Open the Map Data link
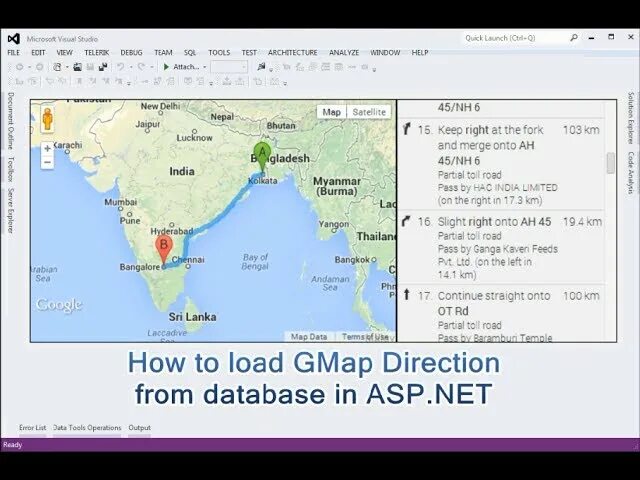 click(x=309, y=337)
